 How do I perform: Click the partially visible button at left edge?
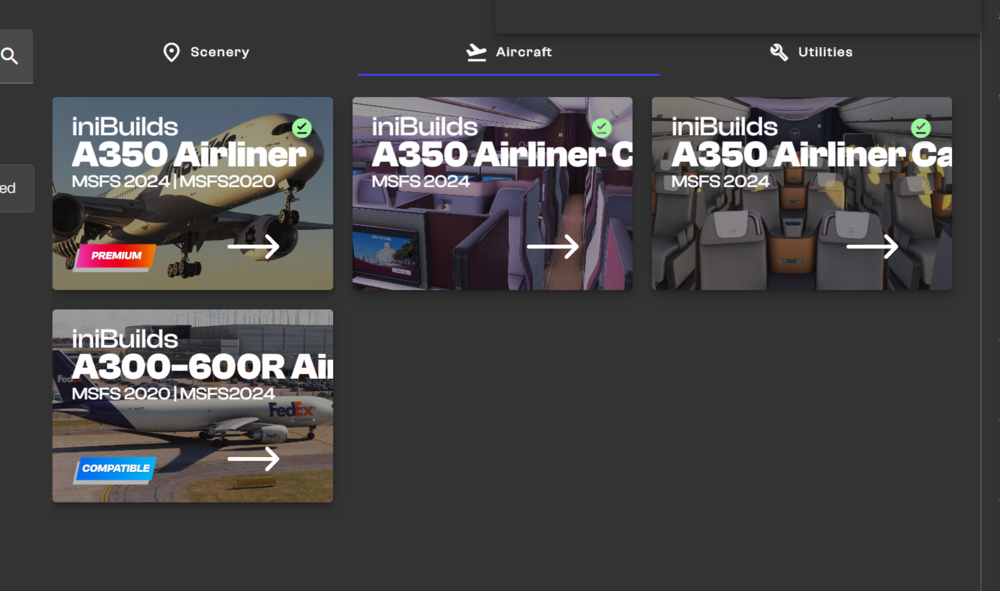(x=14, y=188)
